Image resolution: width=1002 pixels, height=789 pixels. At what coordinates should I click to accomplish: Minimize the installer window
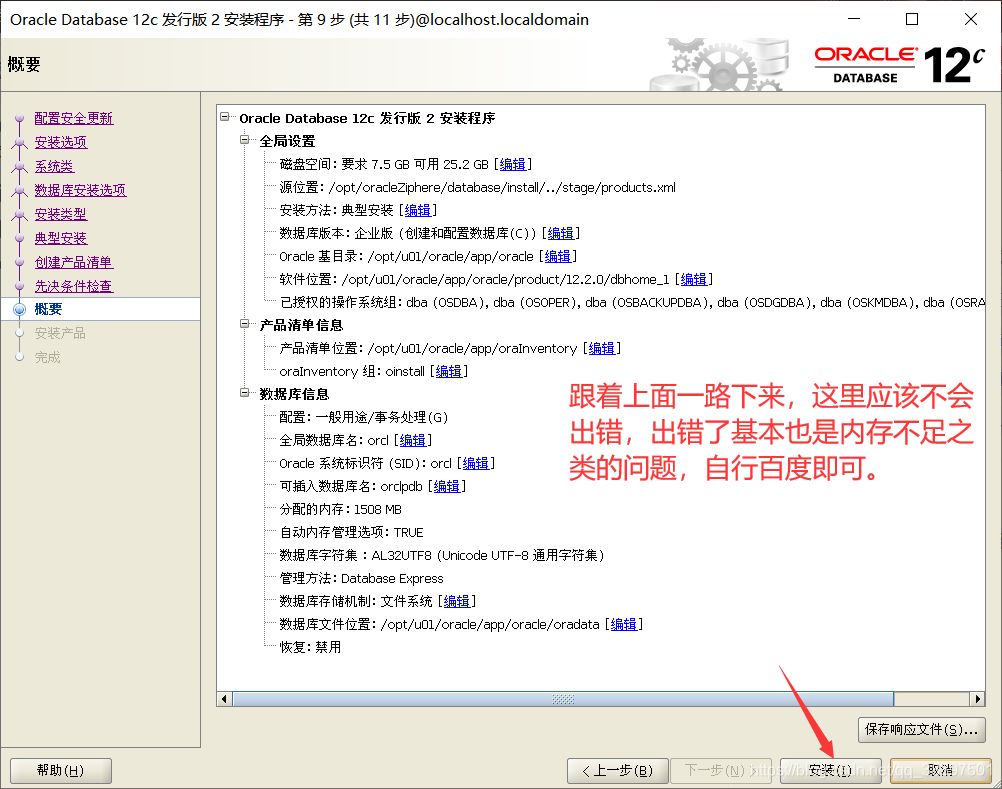click(854, 19)
